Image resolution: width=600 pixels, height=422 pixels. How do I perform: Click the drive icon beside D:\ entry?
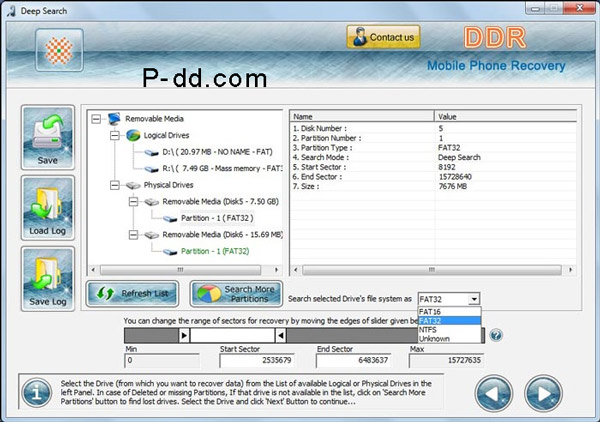tap(152, 152)
